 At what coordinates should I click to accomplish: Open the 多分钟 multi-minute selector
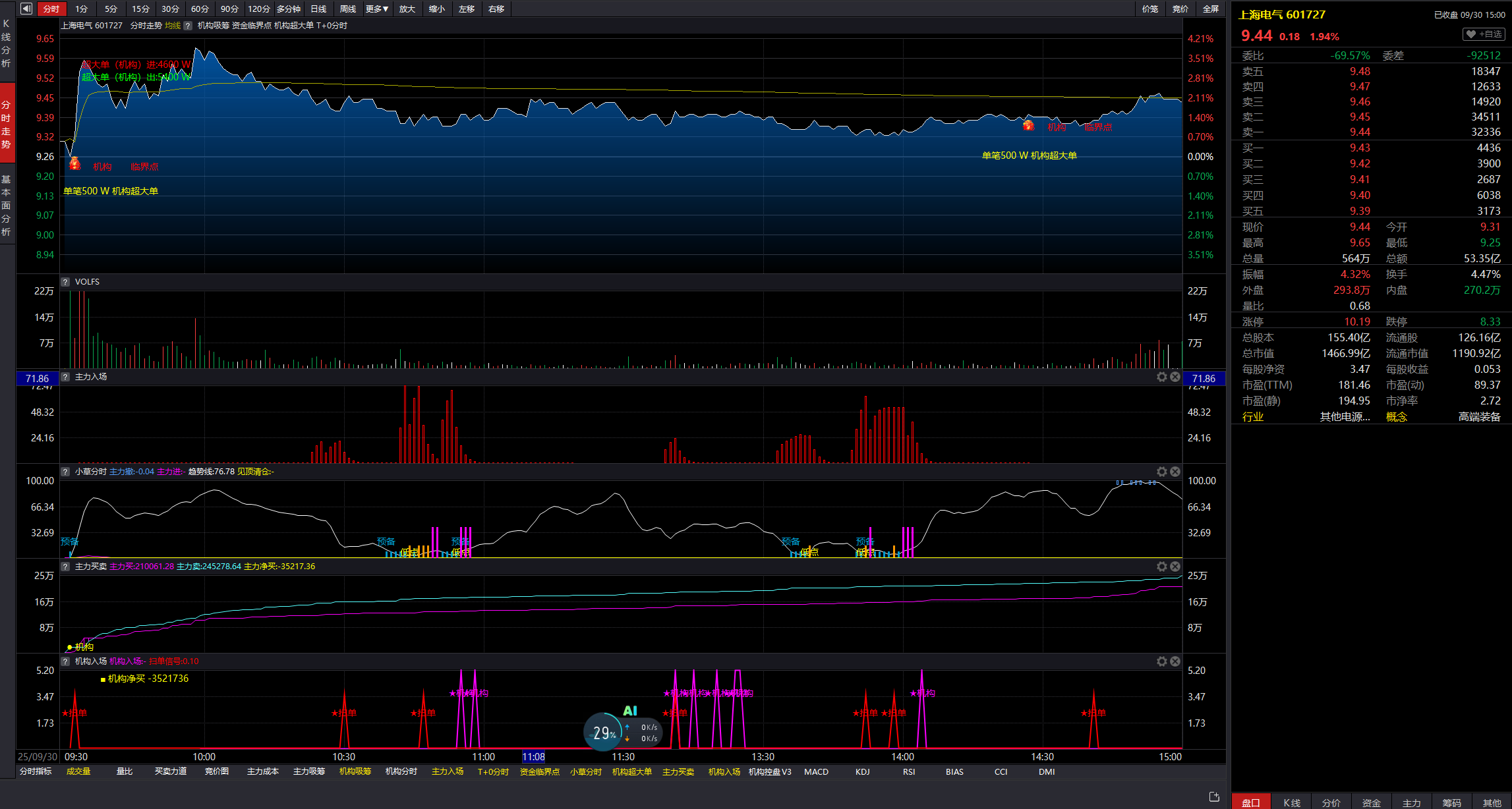[x=288, y=9]
